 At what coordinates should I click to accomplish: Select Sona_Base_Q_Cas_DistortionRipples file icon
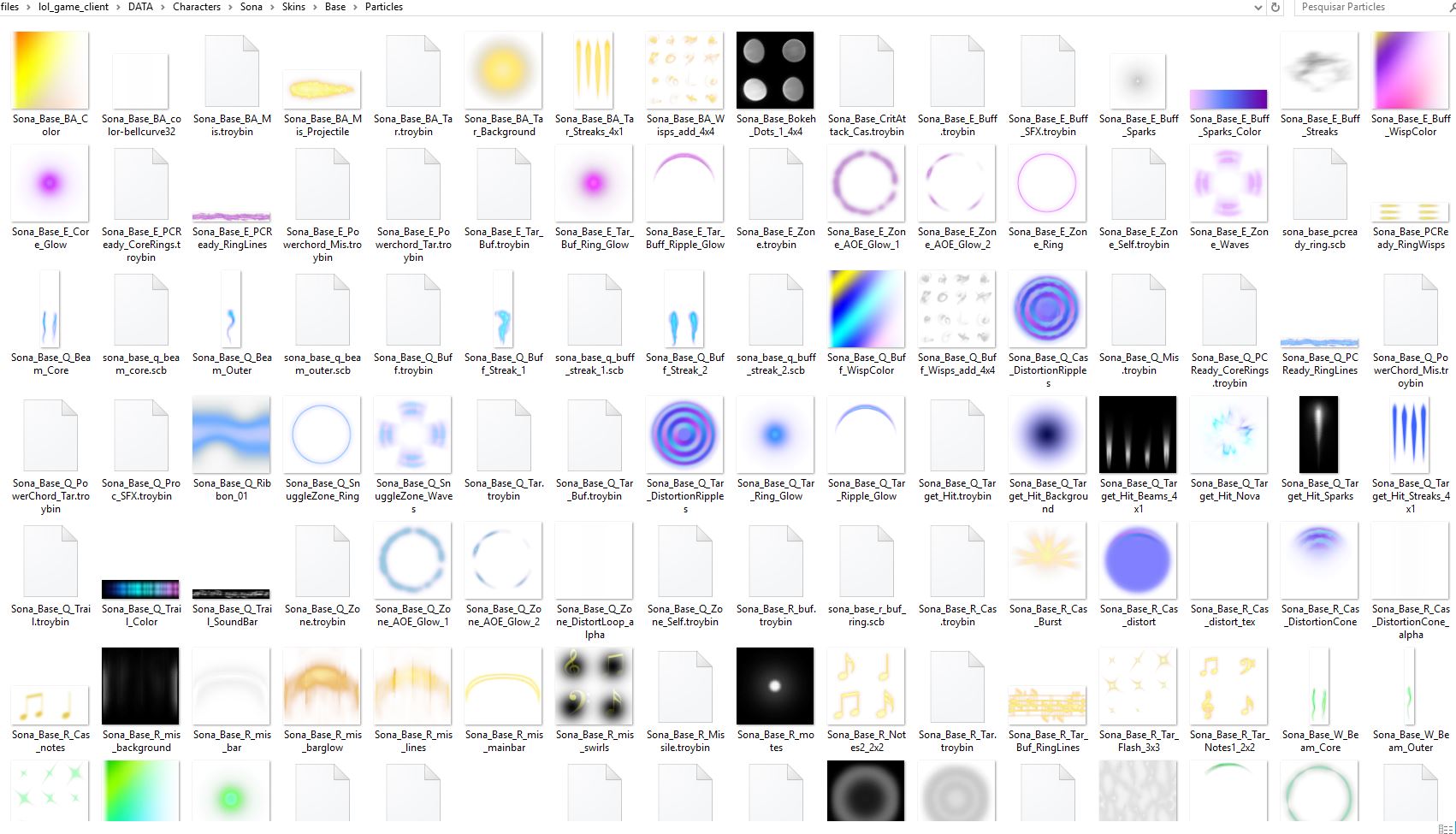click(x=1047, y=310)
